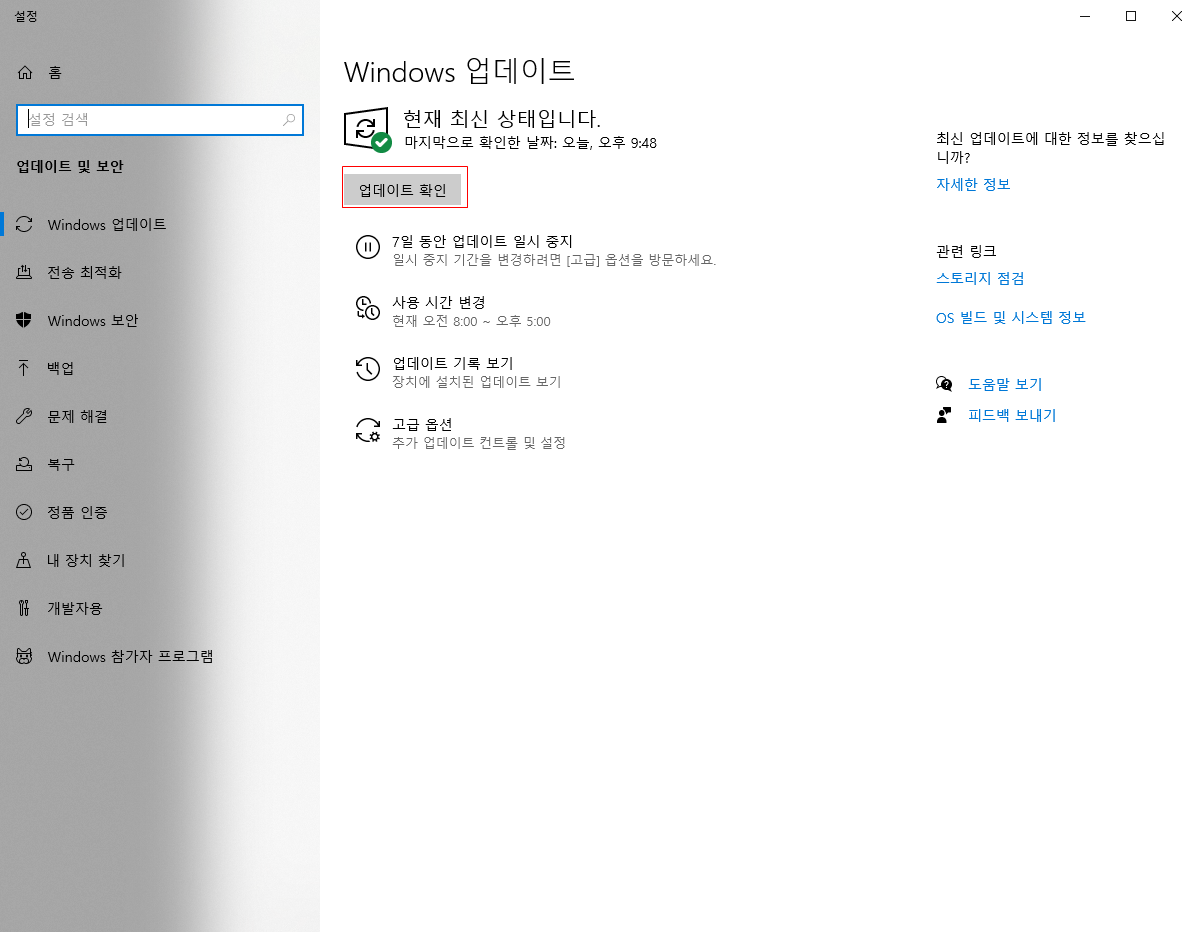This screenshot has width=1200, height=932.
Task: Click the 문제 해결 wrench icon
Action: [25, 416]
